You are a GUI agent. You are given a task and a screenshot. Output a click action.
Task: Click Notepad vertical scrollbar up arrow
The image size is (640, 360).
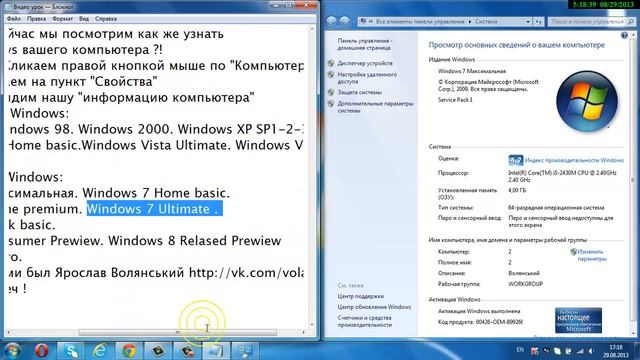coord(312,29)
